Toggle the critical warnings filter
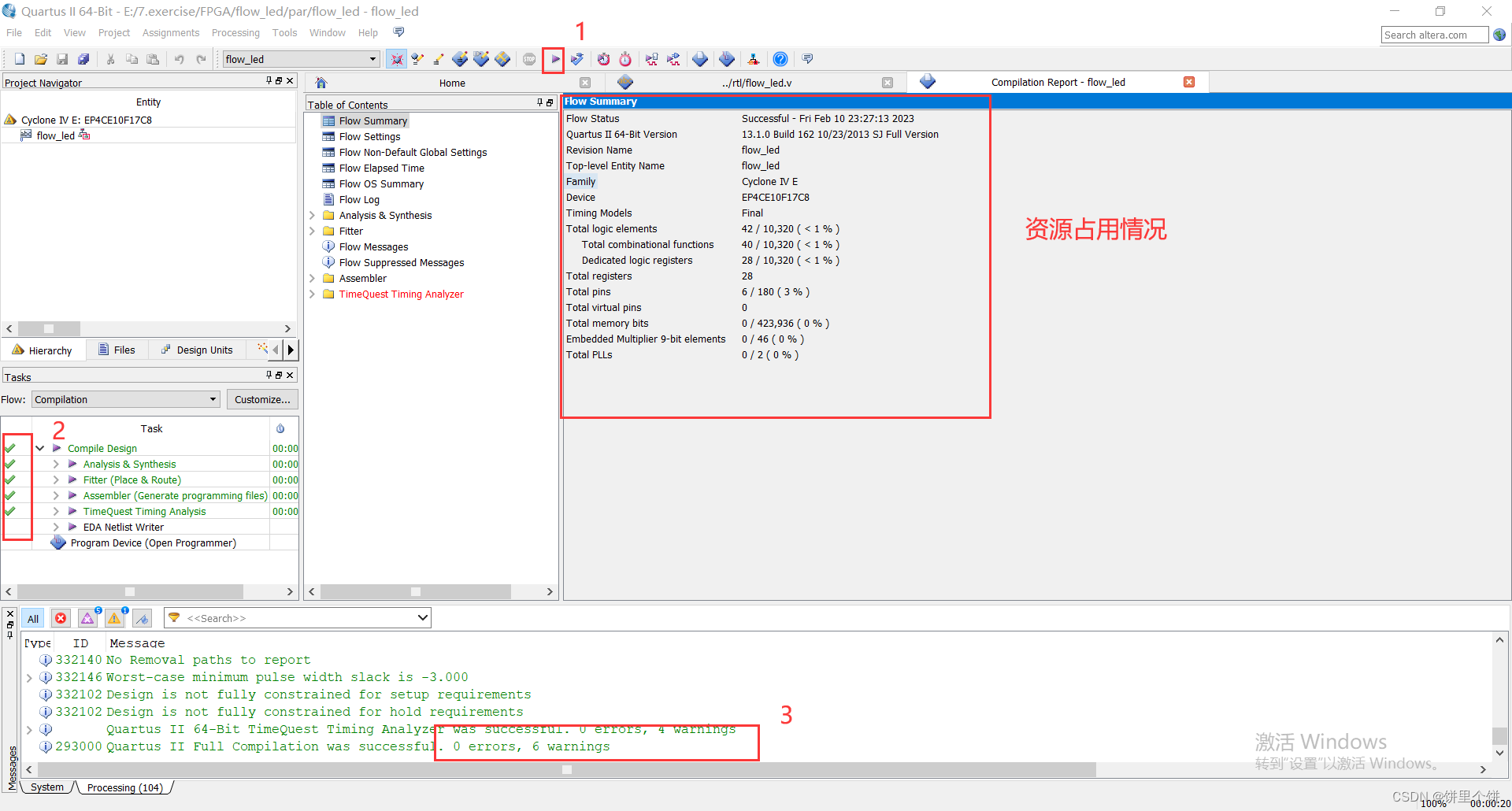 tap(87, 619)
